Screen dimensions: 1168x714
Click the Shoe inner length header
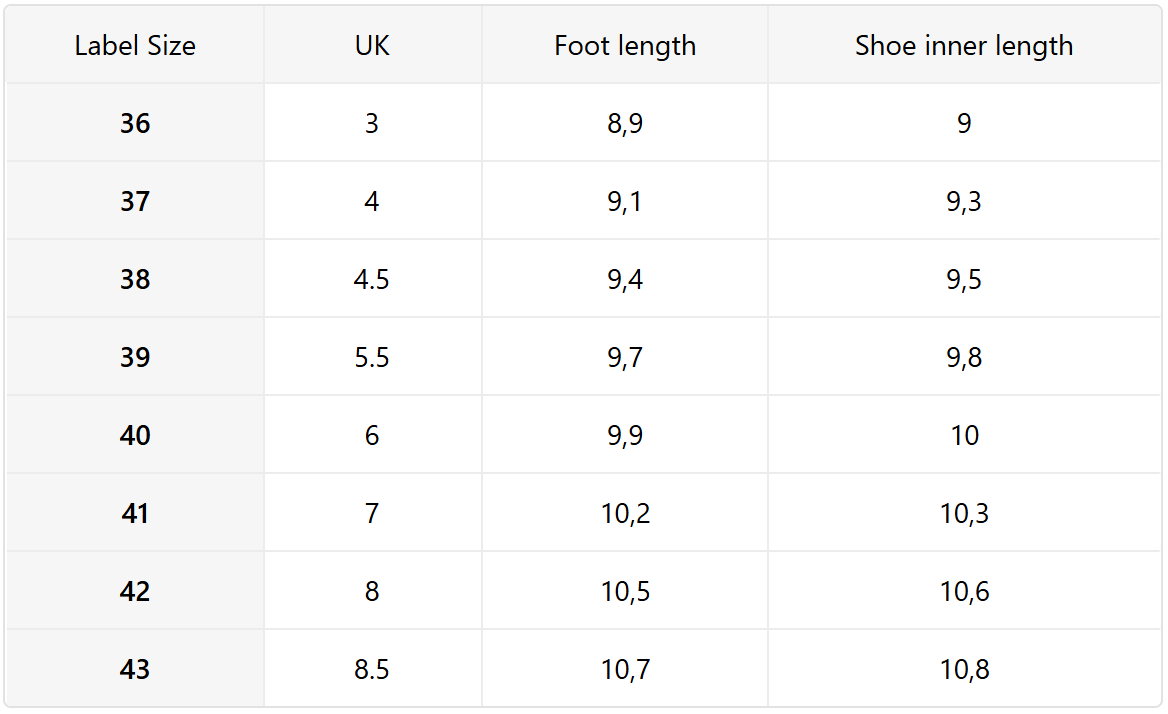(x=964, y=46)
